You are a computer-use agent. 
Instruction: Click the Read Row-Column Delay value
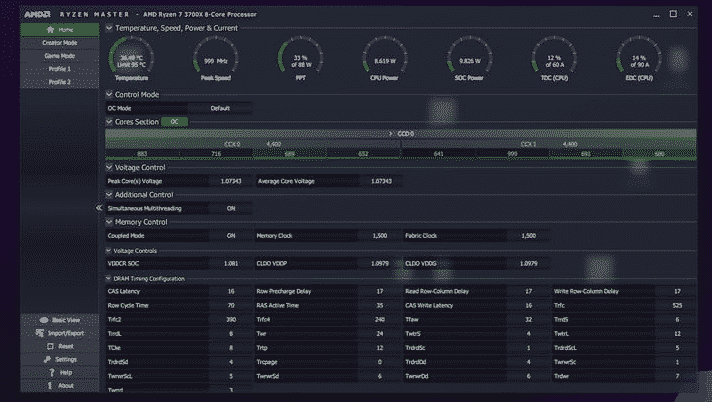pyautogui.click(x=529, y=291)
